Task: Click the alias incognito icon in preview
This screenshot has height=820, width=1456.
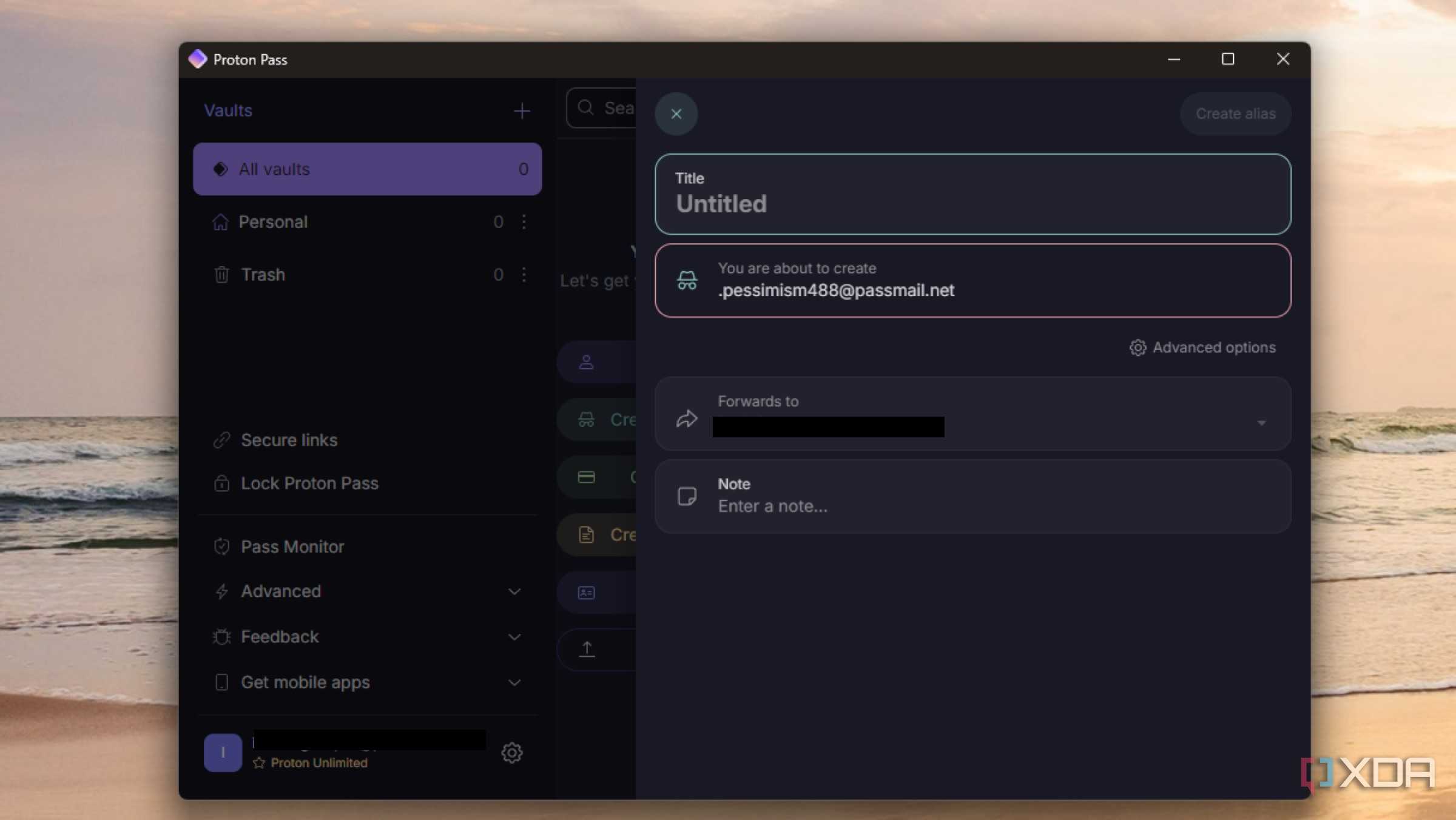Action: [x=687, y=281]
